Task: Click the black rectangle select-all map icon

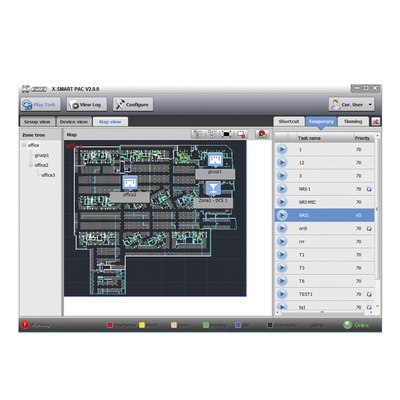Action: click(226, 134)
